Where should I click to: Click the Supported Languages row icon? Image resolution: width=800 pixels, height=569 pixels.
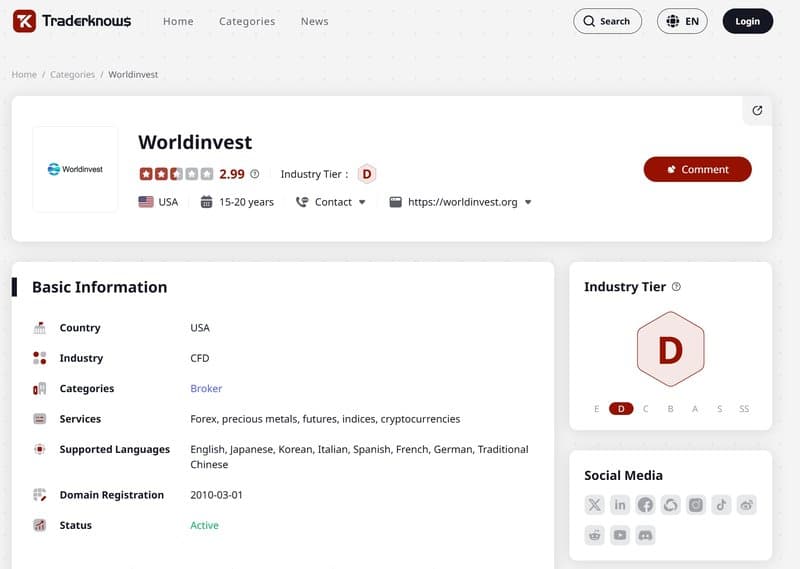point(39,449)
